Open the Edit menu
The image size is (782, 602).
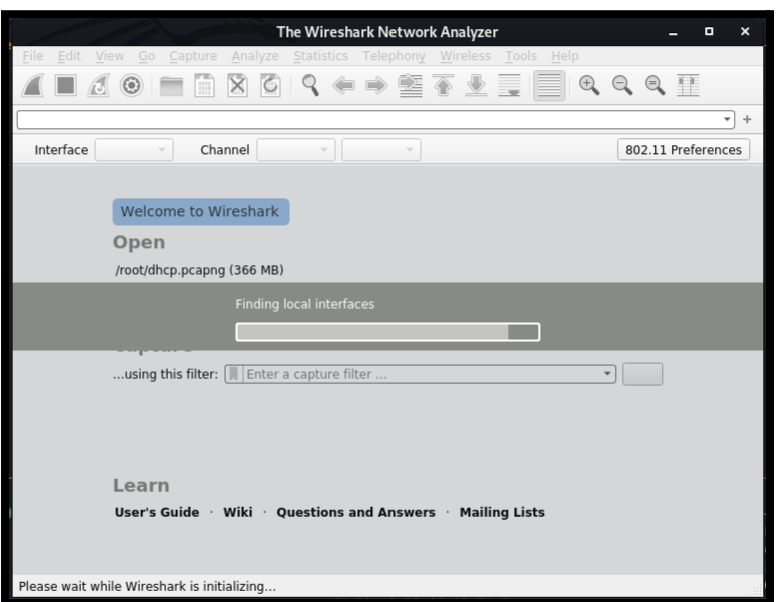[69, 56]
